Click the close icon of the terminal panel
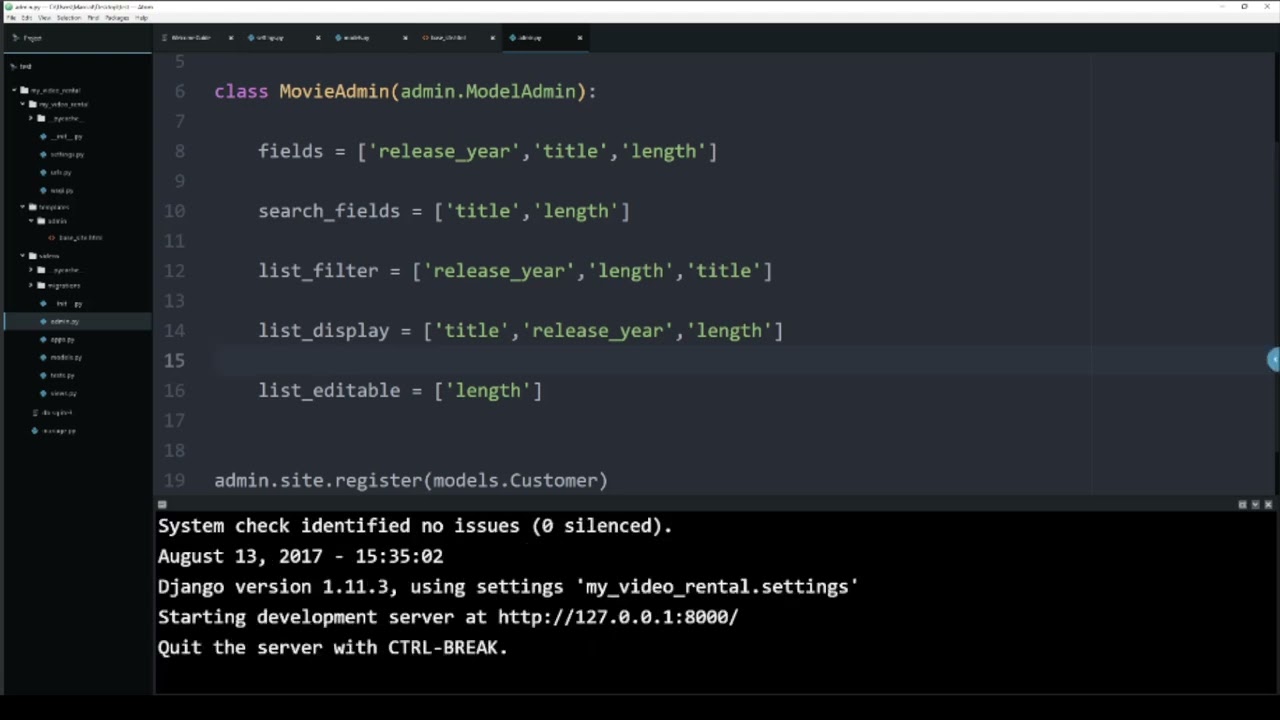This screenshot has height=720, width=1280. pos(1269,505)
